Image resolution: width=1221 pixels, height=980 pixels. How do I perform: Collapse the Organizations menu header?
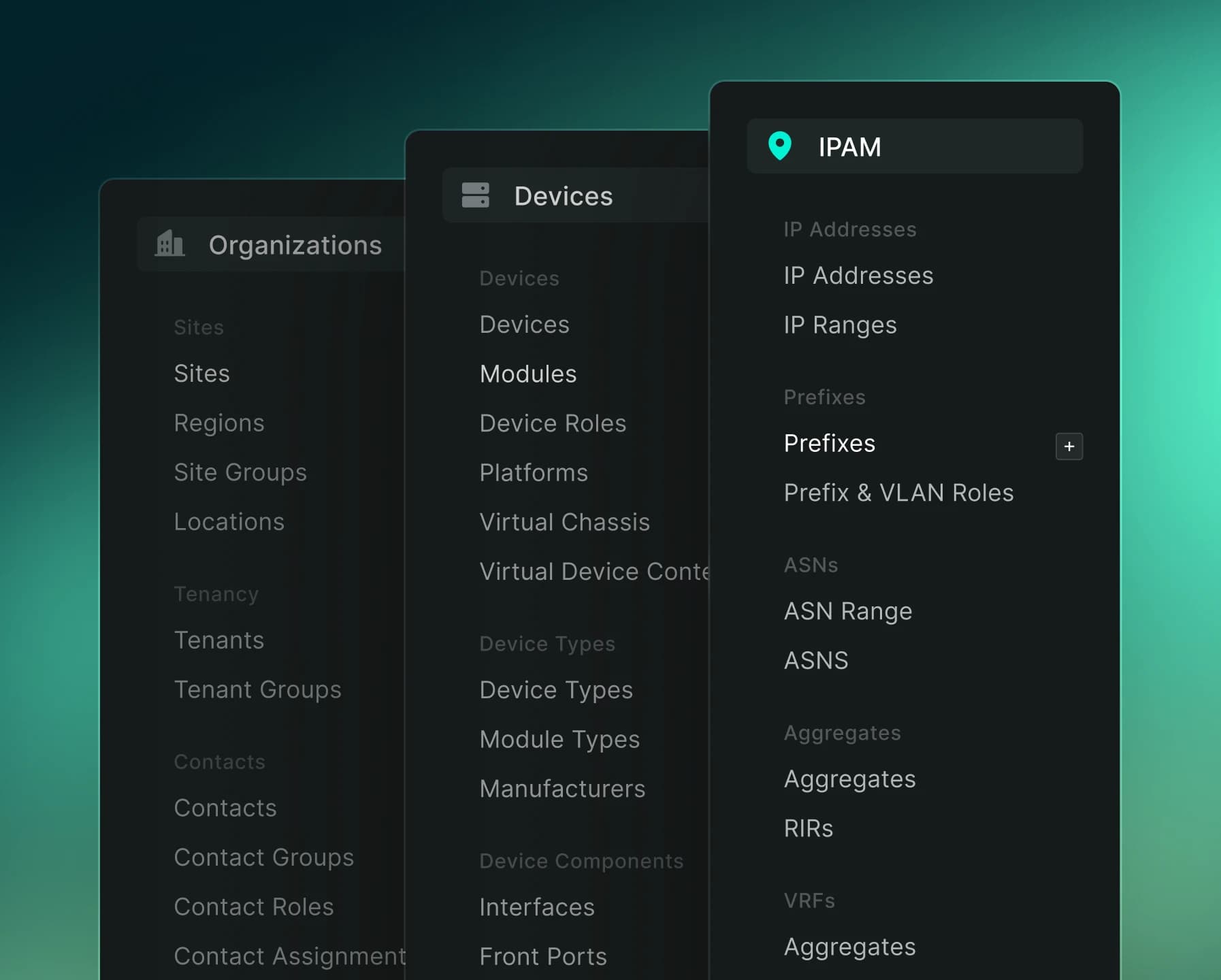click(271, 244)
